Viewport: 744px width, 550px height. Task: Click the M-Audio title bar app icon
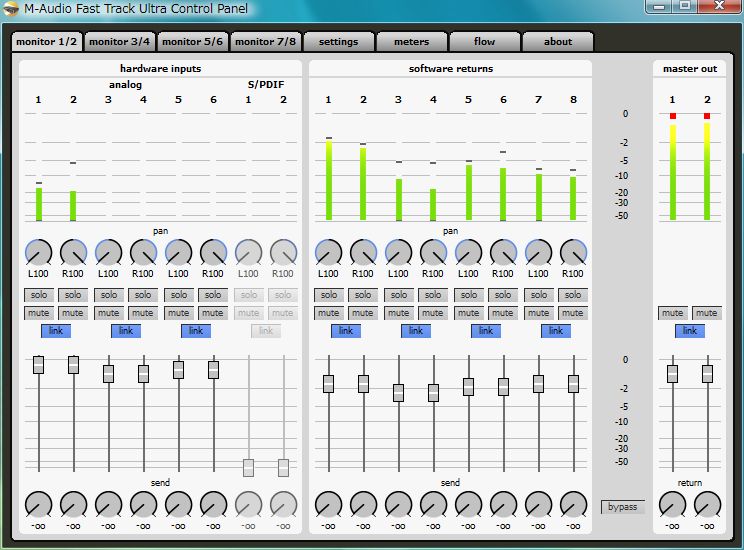coord(10,9)
